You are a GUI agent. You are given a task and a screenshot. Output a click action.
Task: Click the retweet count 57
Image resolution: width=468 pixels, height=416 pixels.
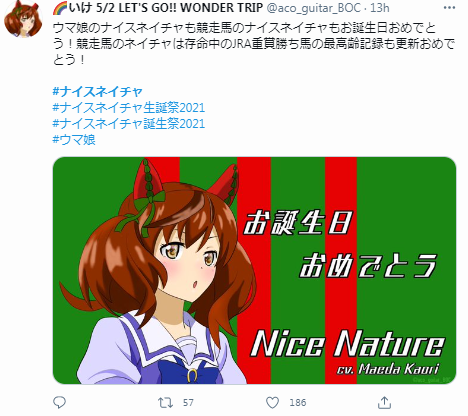point(188,403)
